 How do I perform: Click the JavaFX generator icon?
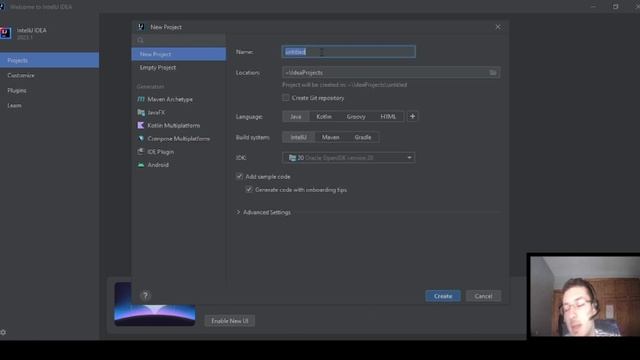pyautogui.click(x=141, y=112)
